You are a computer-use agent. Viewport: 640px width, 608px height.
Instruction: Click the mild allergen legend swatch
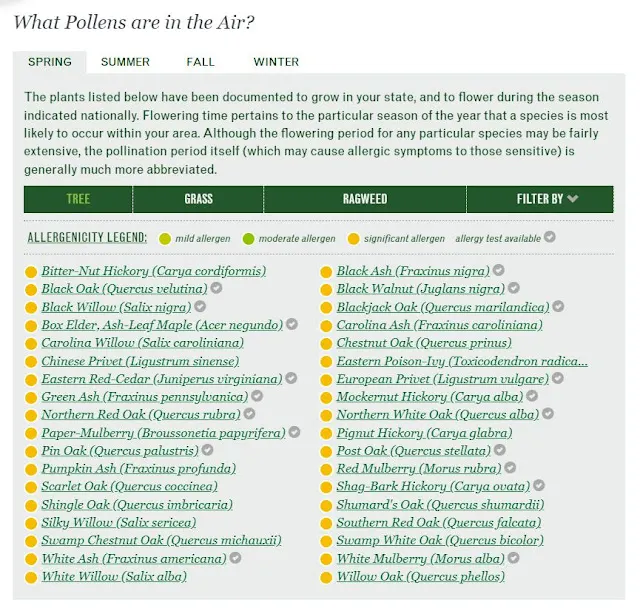pos(165,239)
